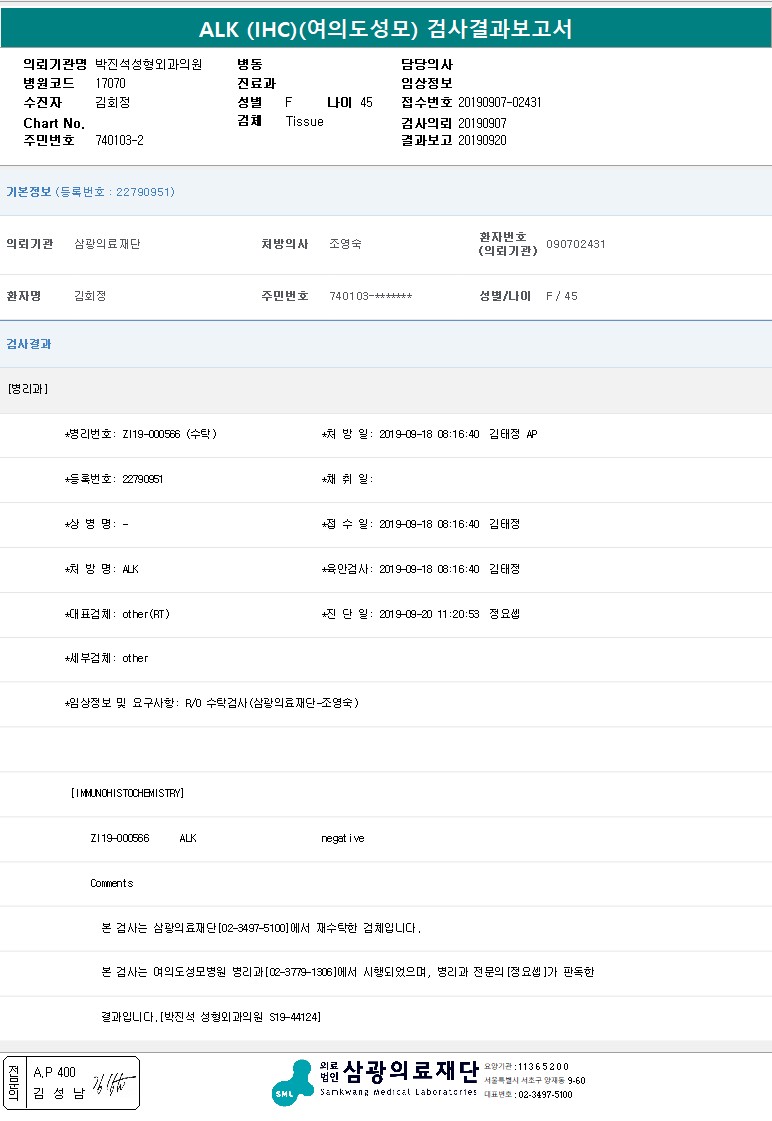Select the [병리과] department label
772x1121 pixels.
pyautogui.click(x=28, y=389)
